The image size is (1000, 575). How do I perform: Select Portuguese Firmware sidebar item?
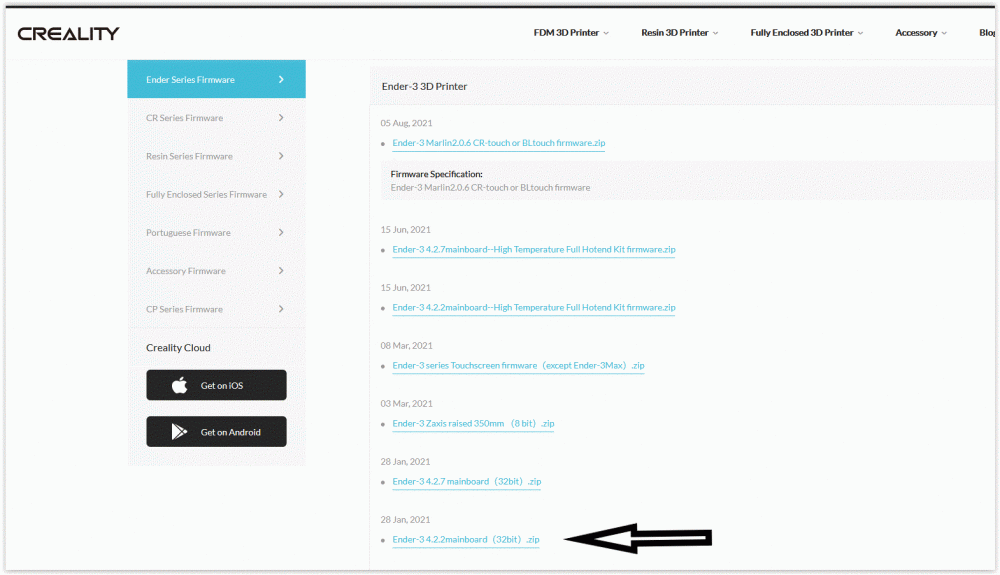216,232
